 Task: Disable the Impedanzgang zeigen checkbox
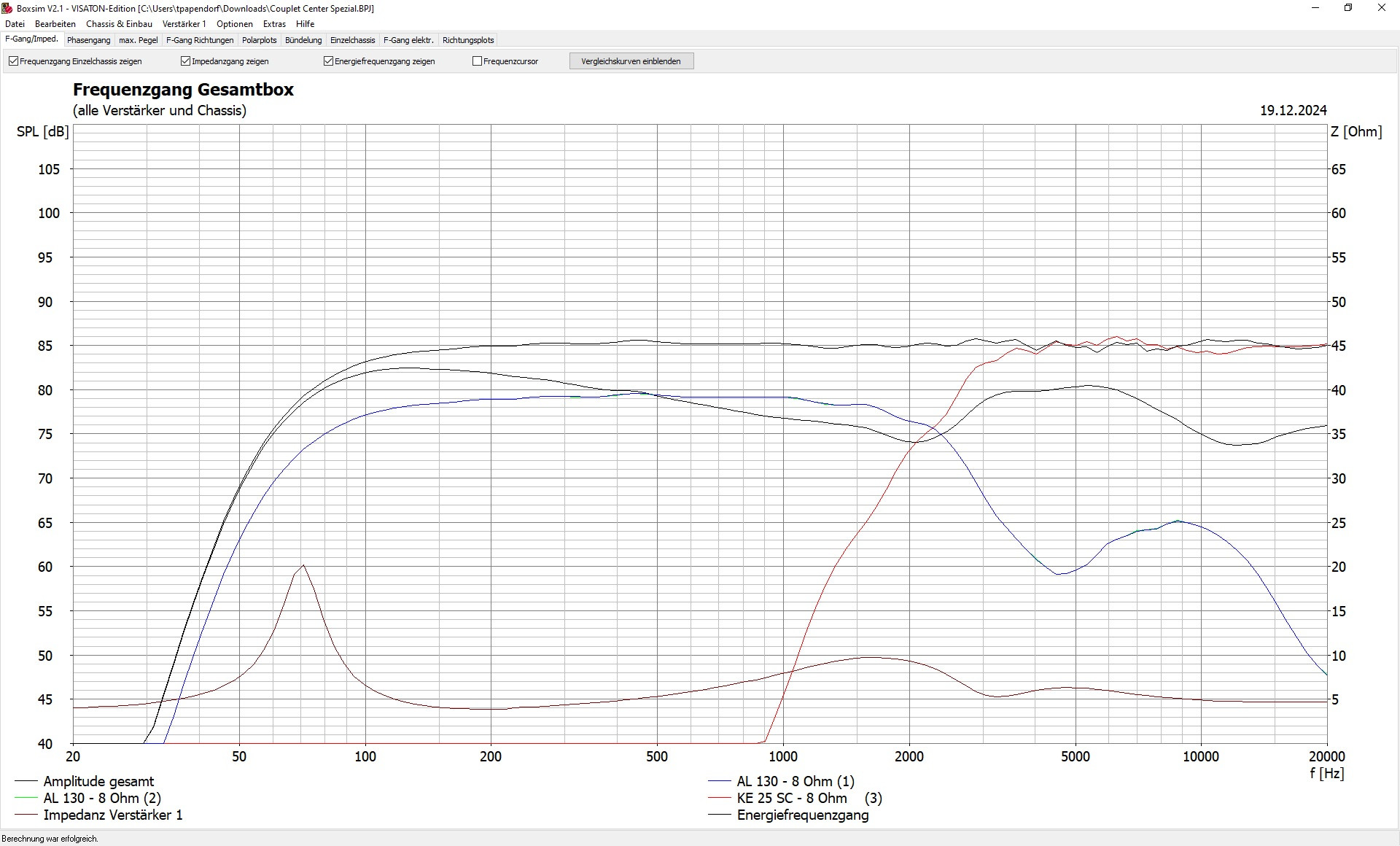pyautogui.click(x=186, y=61)
